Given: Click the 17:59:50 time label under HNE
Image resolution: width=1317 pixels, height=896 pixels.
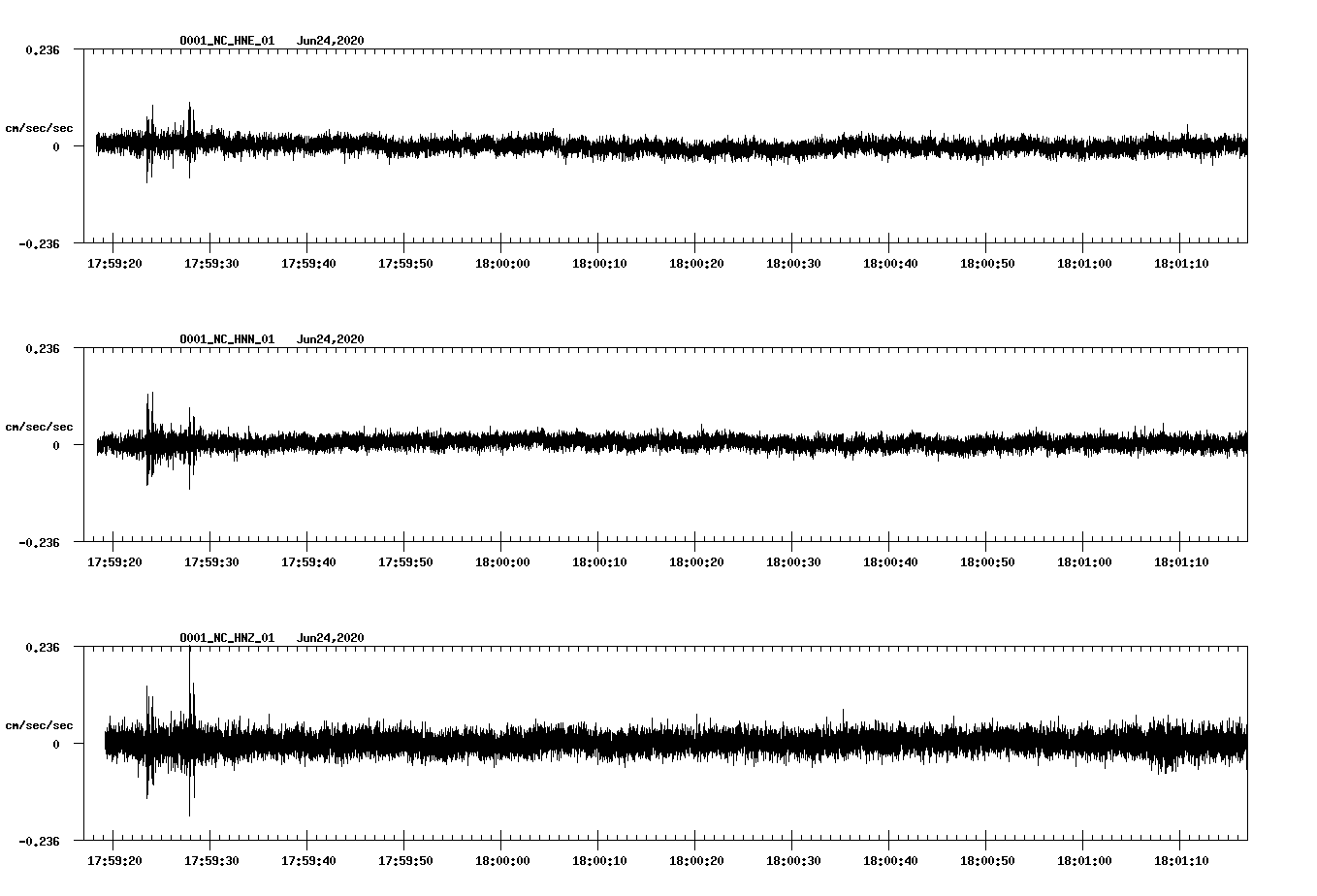Looking at the screenshot, I should [x=405, y=263].
